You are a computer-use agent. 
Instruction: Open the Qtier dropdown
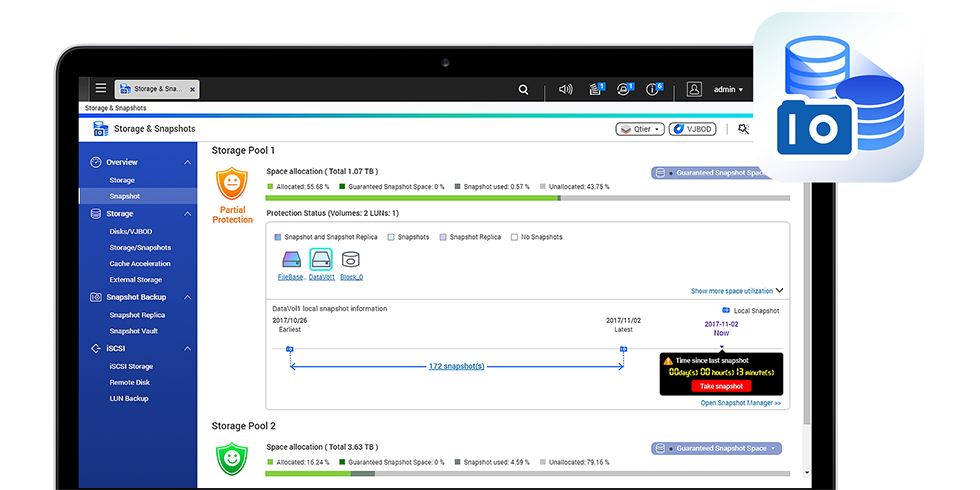640,129
